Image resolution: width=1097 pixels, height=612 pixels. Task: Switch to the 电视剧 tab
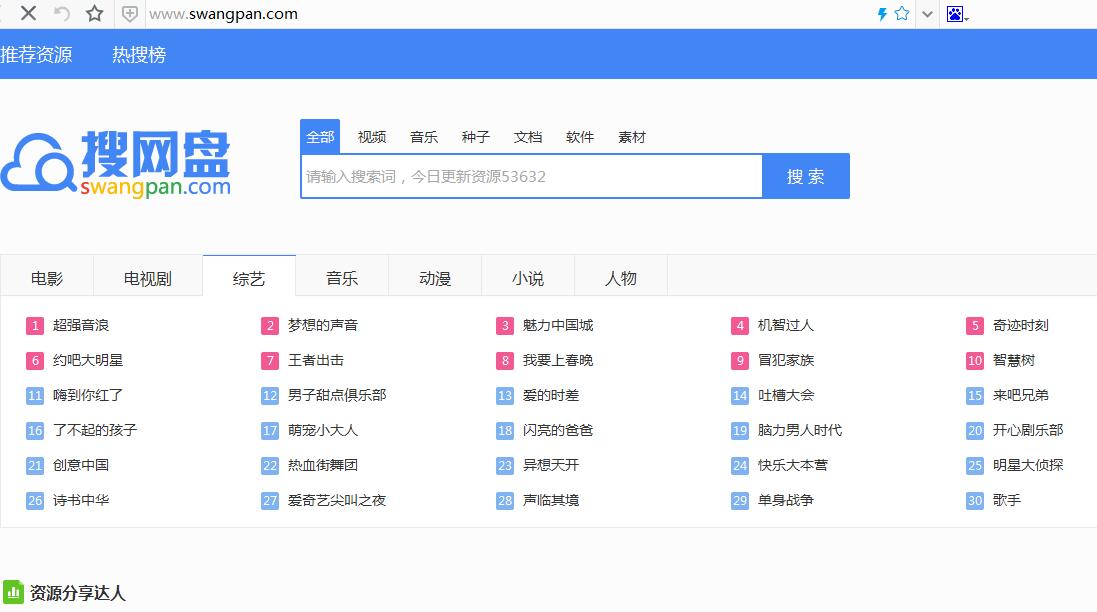point(147,276)
